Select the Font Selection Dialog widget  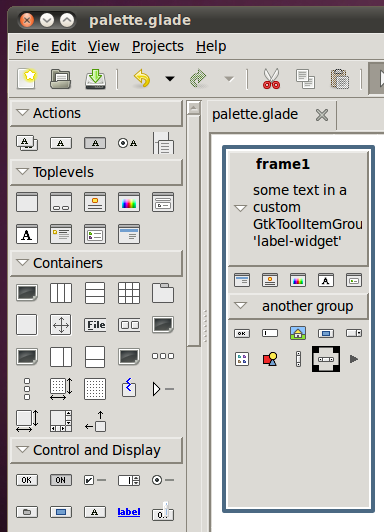coord(27,234)
